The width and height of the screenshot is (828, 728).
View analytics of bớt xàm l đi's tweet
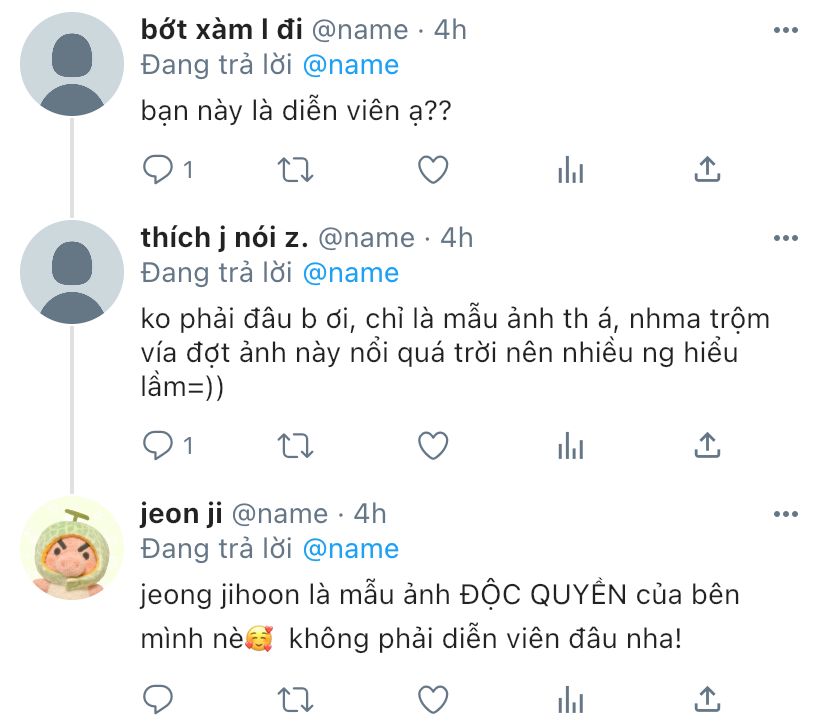coord(570,170)
